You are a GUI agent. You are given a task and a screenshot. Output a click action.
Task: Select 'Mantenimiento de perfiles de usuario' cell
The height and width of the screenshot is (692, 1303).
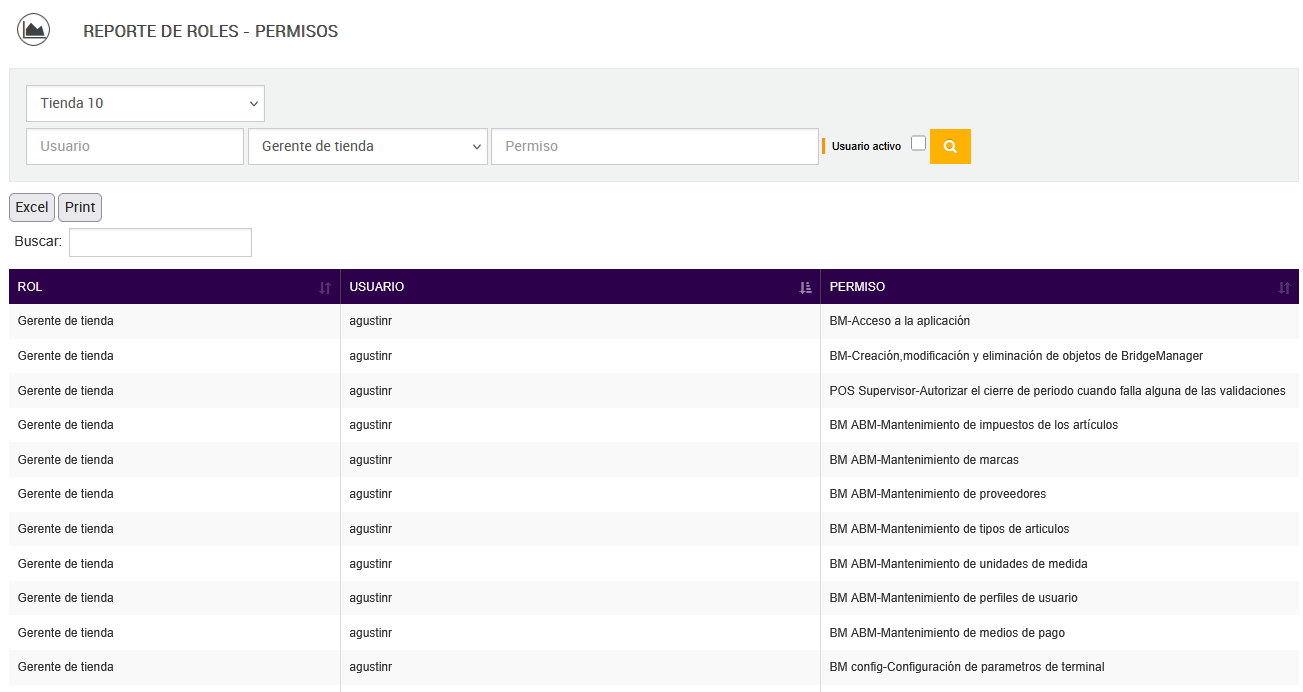[1060, 598]
